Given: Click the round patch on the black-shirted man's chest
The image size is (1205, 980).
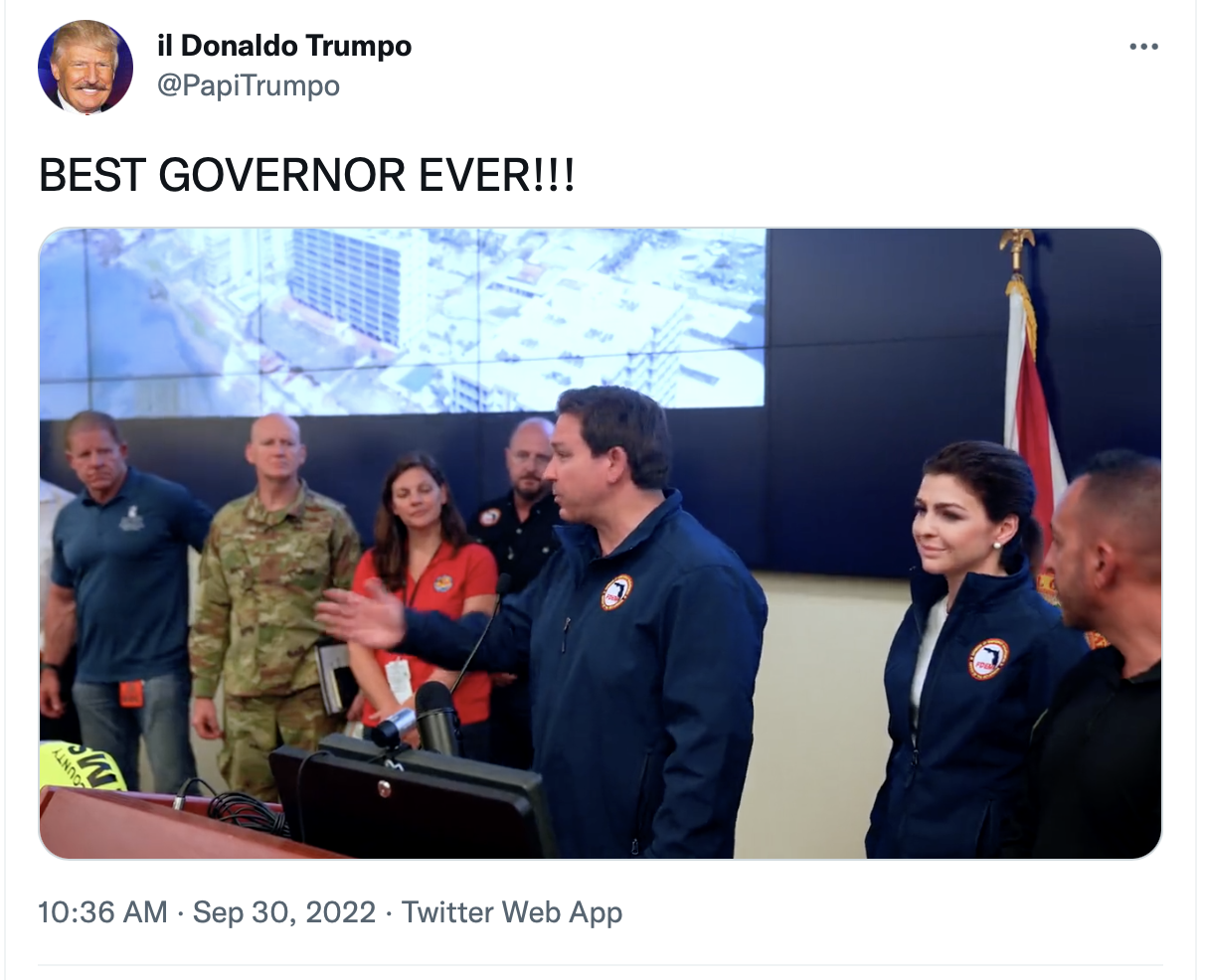Looking at the screenshot, I should 489,517.
